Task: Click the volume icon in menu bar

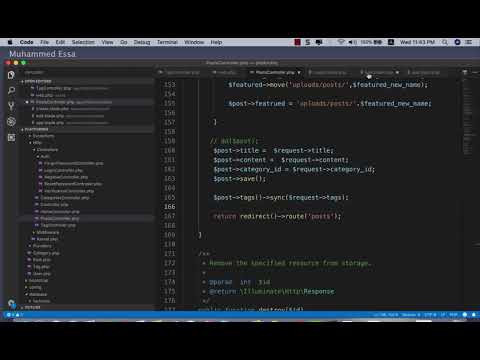Action: (352, 42)
